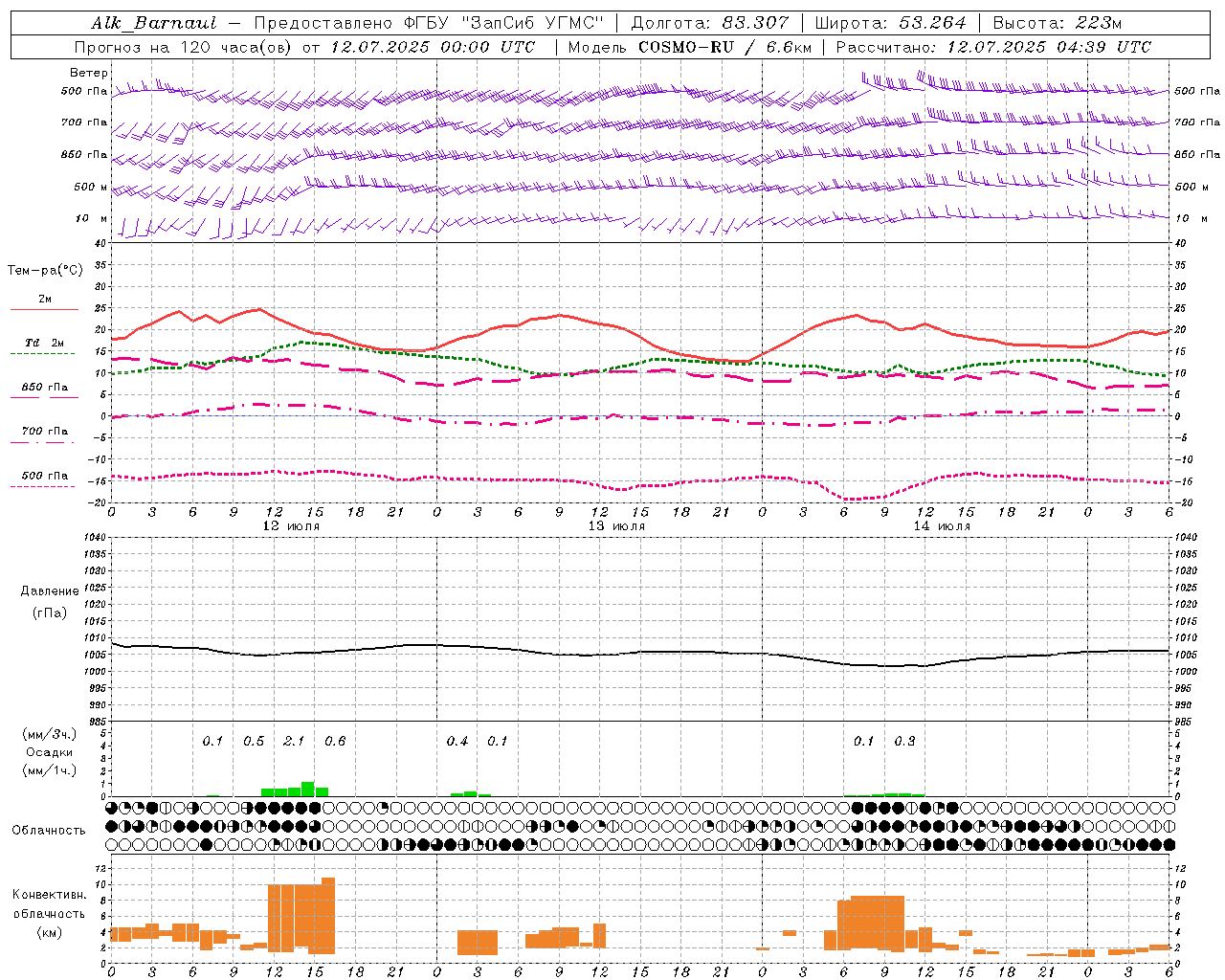This screenshot has width=1225, height=980.
Task: Click the '14 июля' date label
Action: coord(942,526)
